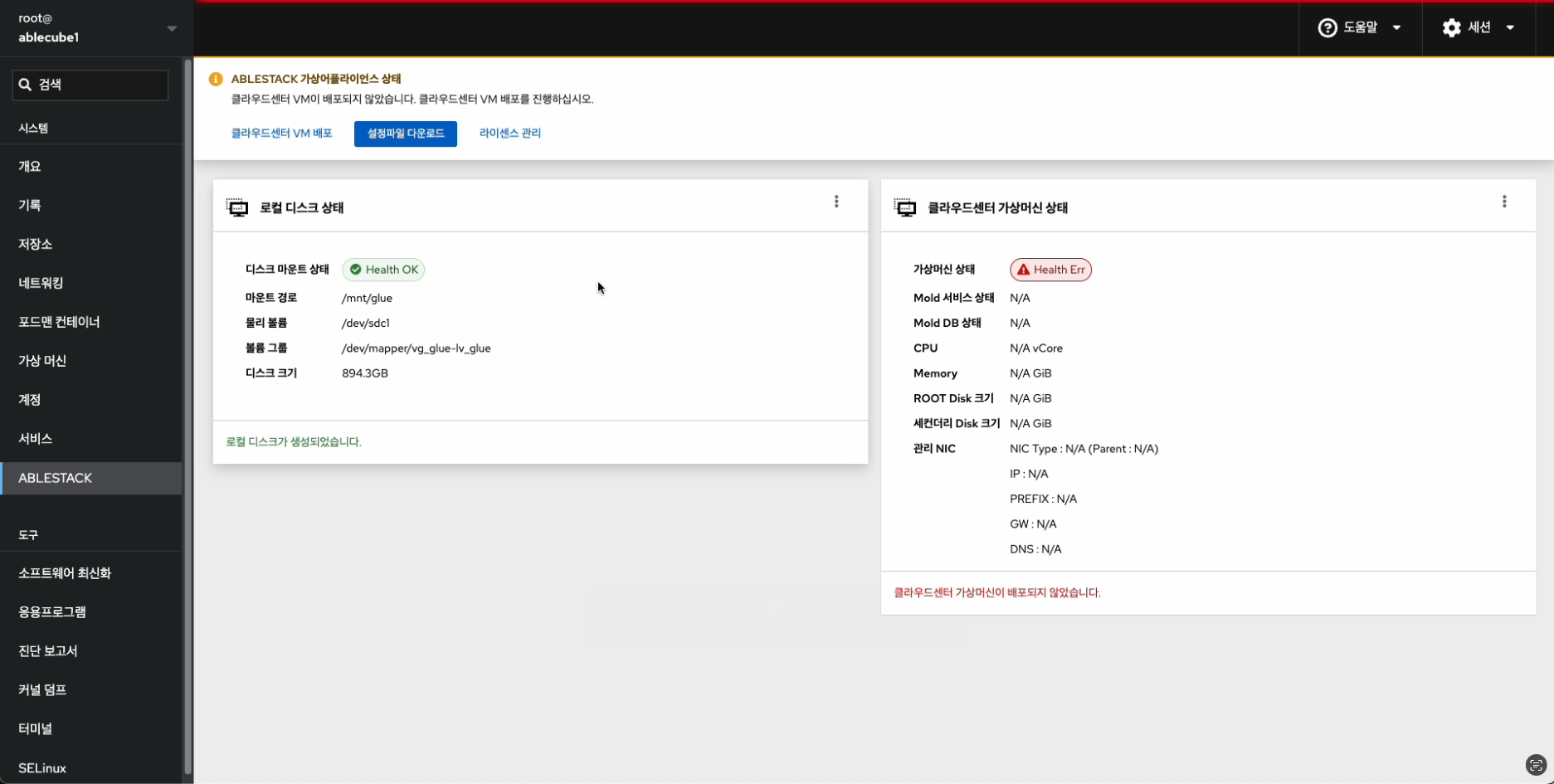Open kebab menu on cloud center VM card

tap(1504, 202)
